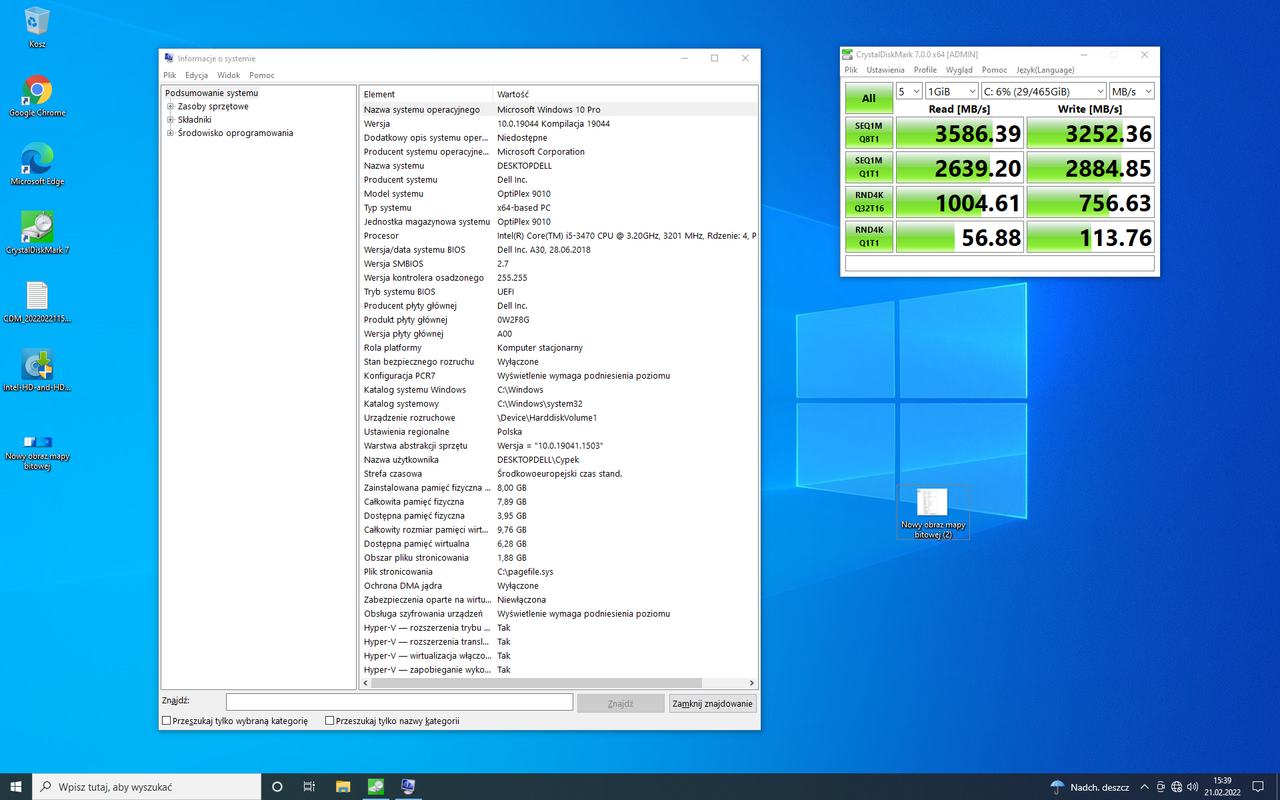
Task: Select the CDM_2022 text file on the desktop
Action: pos(37,302)
